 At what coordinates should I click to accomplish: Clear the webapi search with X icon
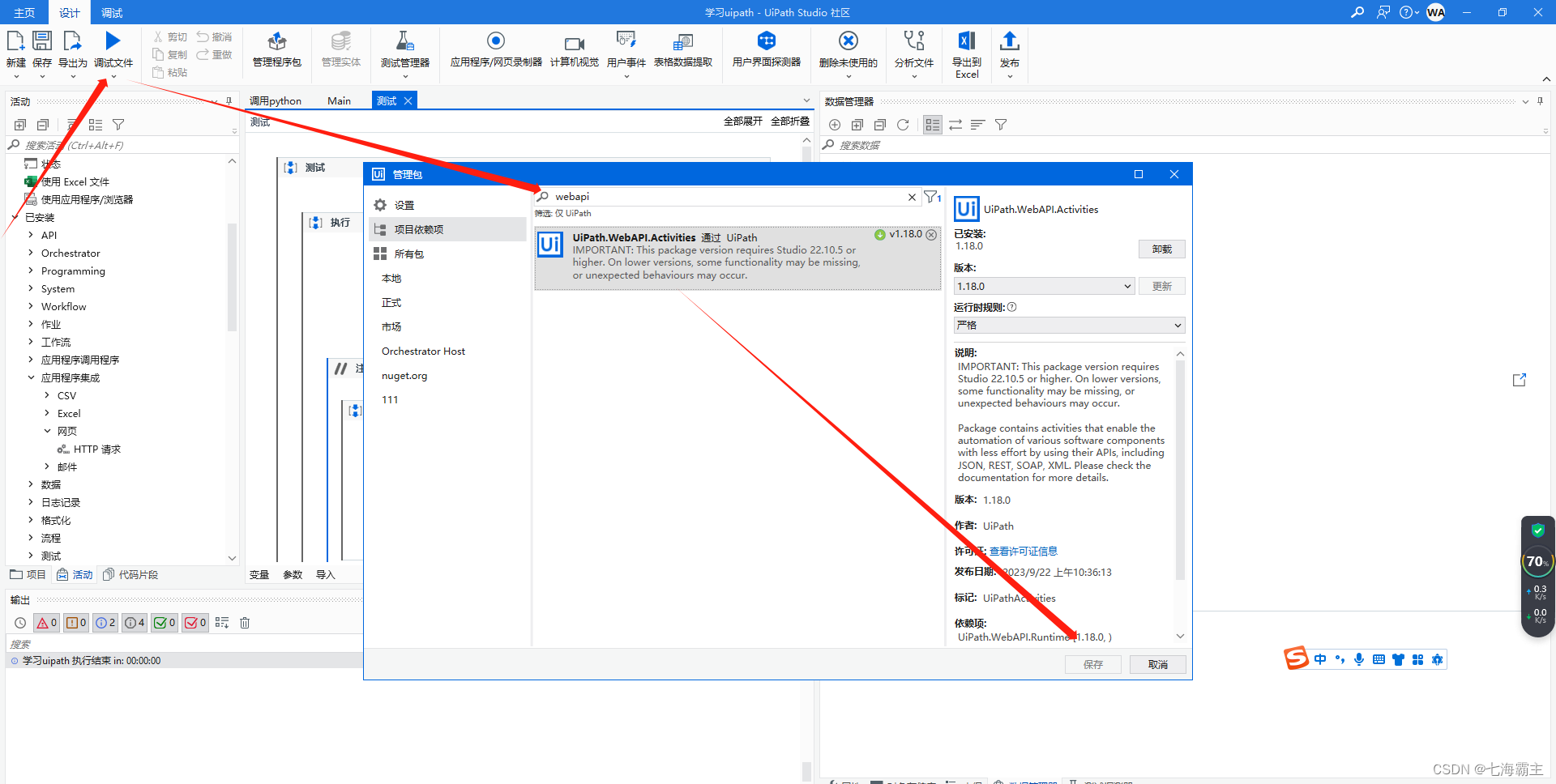pyautogui.click(x=912, y=197)
